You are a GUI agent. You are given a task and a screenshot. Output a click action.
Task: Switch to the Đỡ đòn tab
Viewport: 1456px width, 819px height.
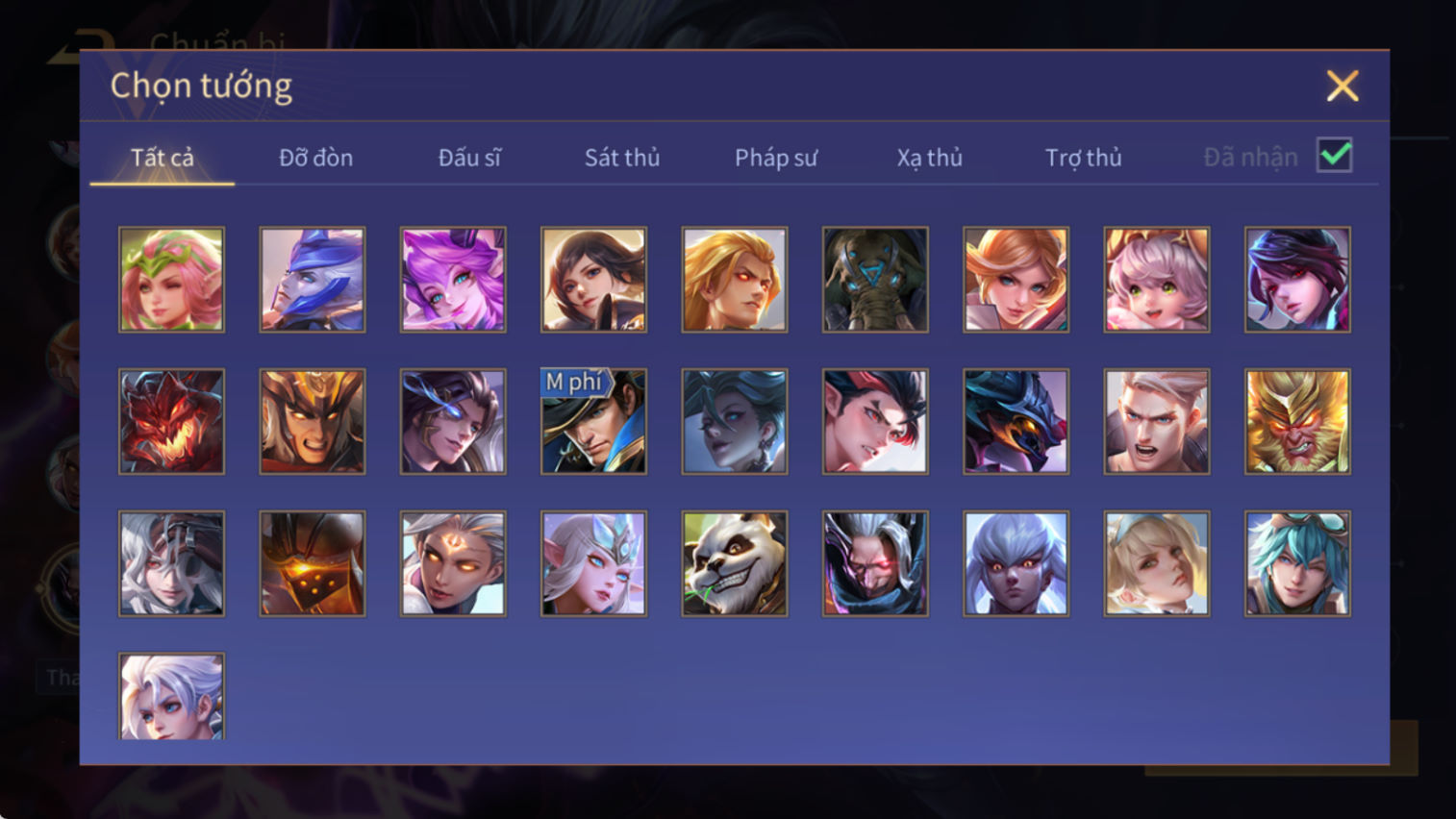[315, 158]
